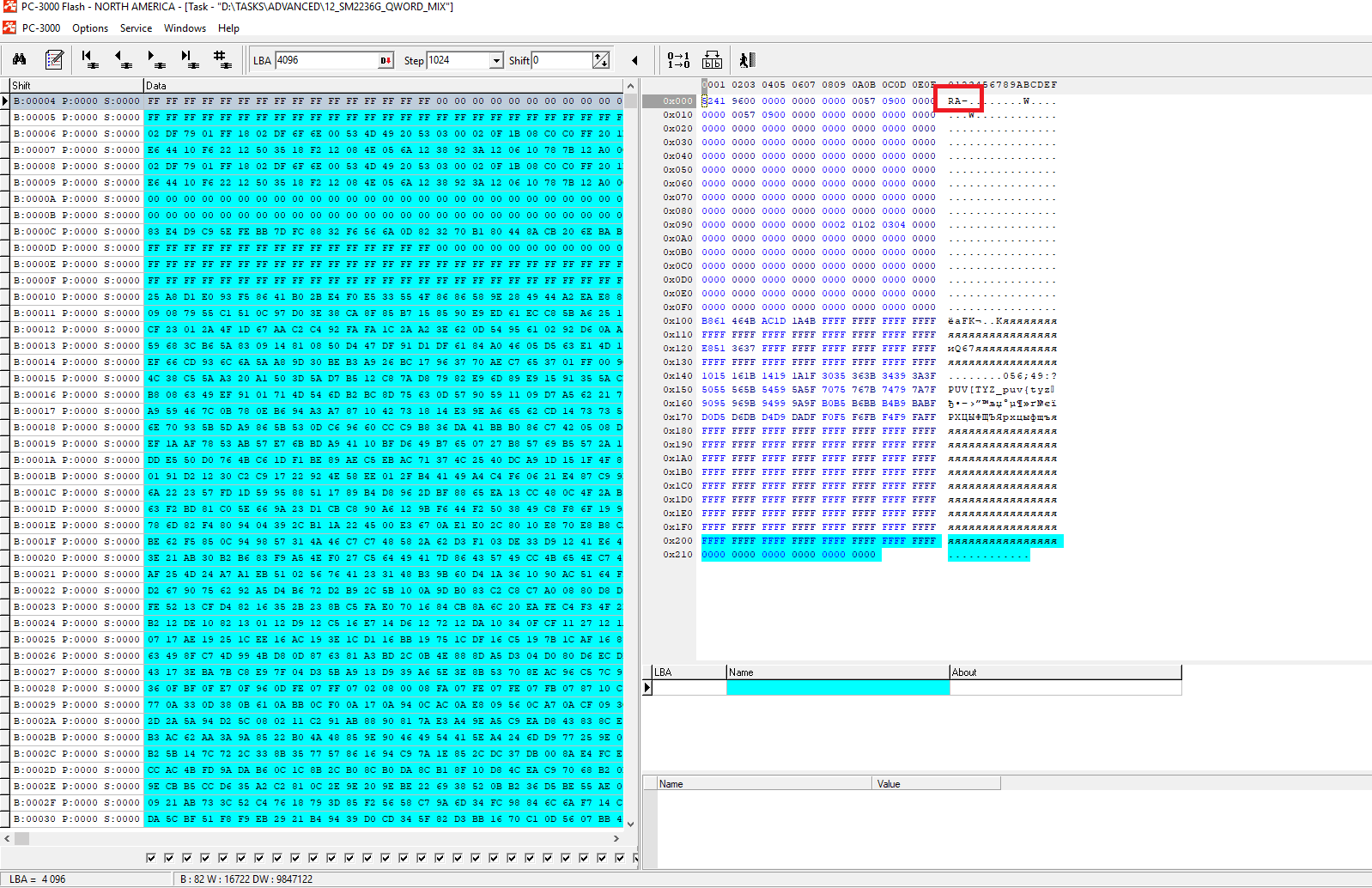Click the black left-pointing triangle in toolbar
This screenshot has height=888, width=1372.
(x=634, y=60)
